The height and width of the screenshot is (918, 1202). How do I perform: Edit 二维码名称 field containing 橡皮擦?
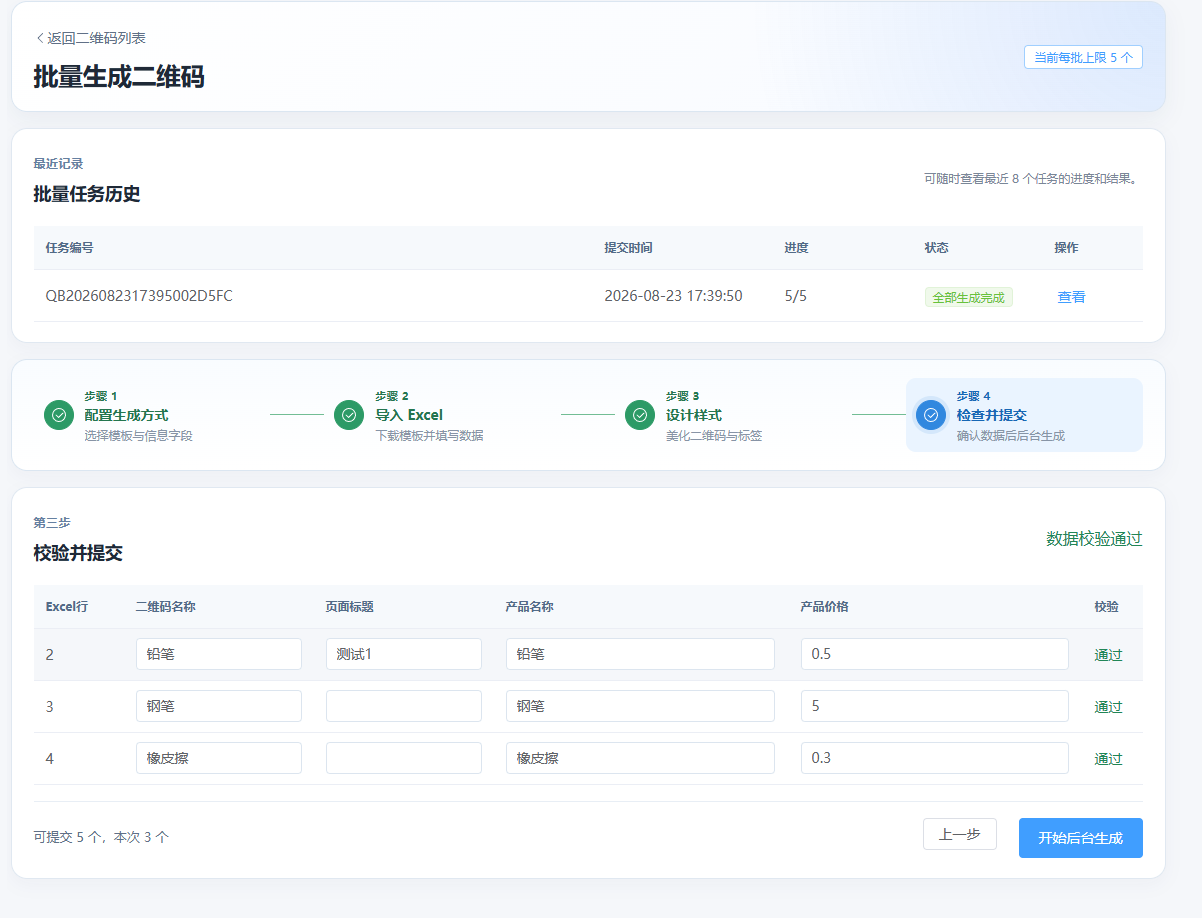pyautogui.click(x=219, y=758)
